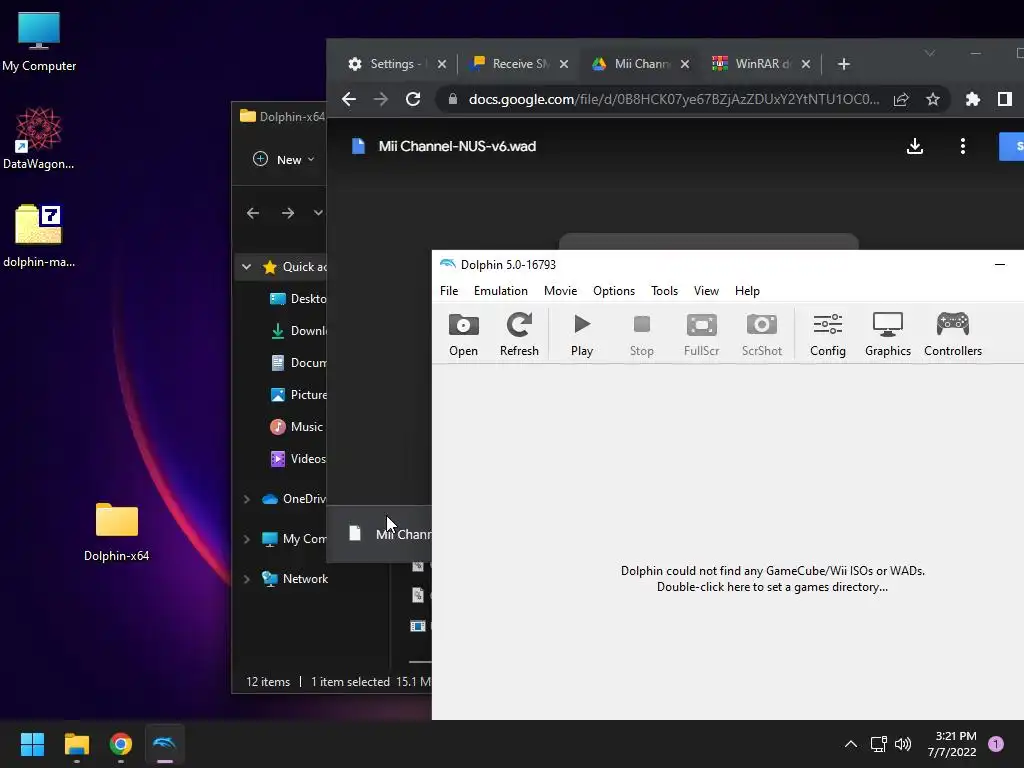The image size is (1024, 768).
Task: Open the New dropdown in File Explorer
Action: click(x=283, y=159)
